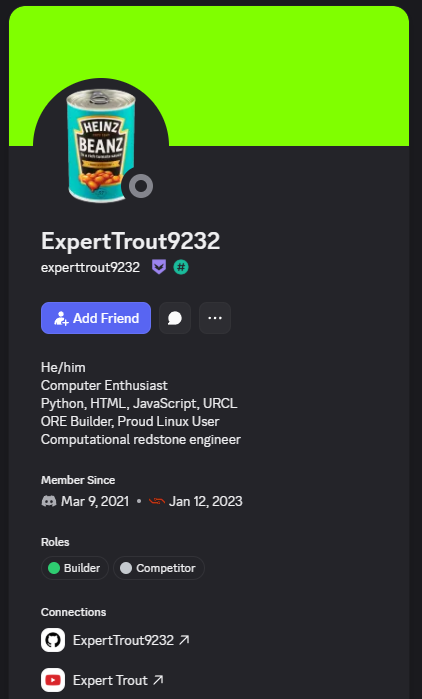Click the purple HypeSquad Bravery badge
The height and width of the screenshot is (699, 422).
(159, 267)
